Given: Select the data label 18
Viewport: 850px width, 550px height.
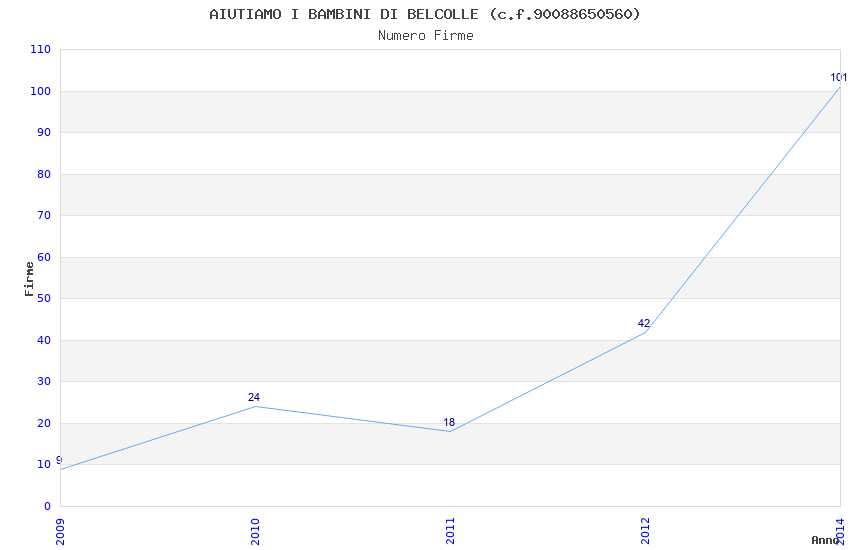Looking at the screenshot, I should [449, 422].
